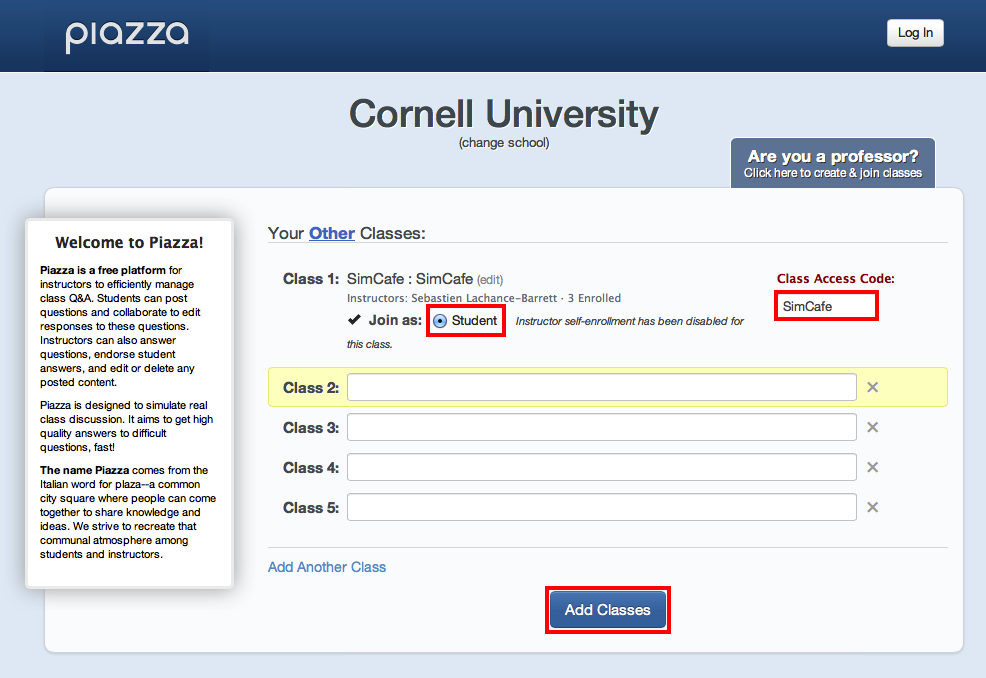Click the Add Classes button
Screen dimensions: 986x678
(607, 609)
